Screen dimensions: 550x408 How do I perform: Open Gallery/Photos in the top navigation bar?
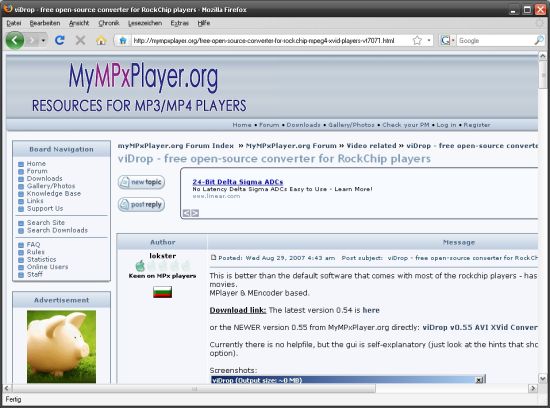click(351, 125)
